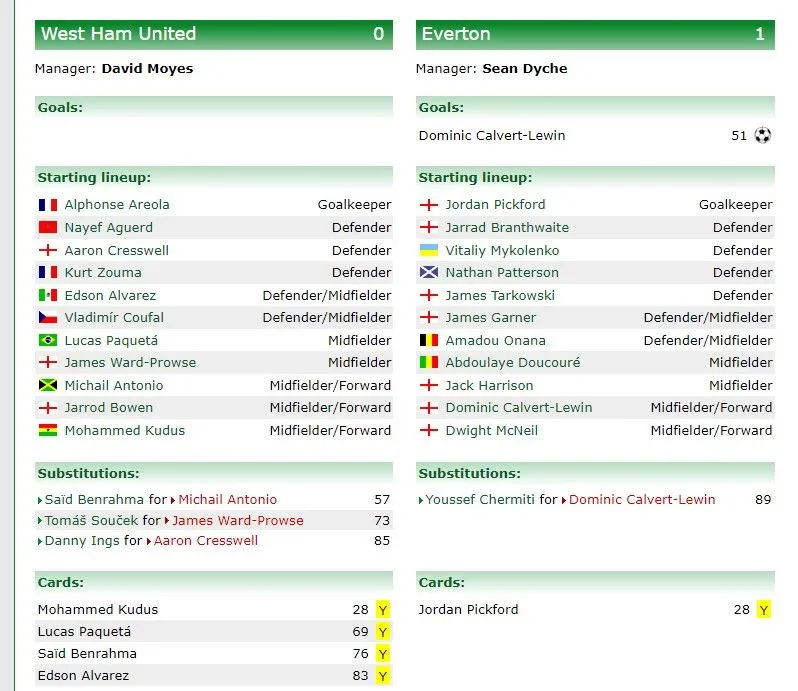Click the Scotland flag beside Nathan Patterson
This screenshot has height=691, width=798.
coord(429,273)
